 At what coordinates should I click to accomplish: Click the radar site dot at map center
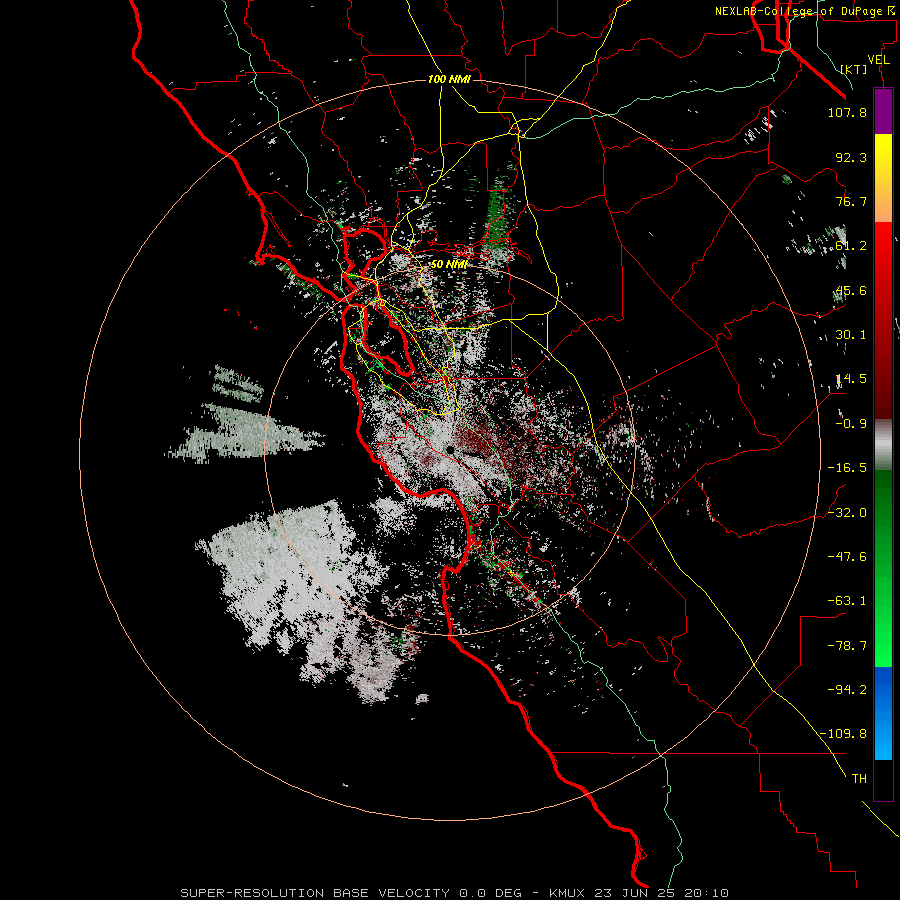[450, 449]
